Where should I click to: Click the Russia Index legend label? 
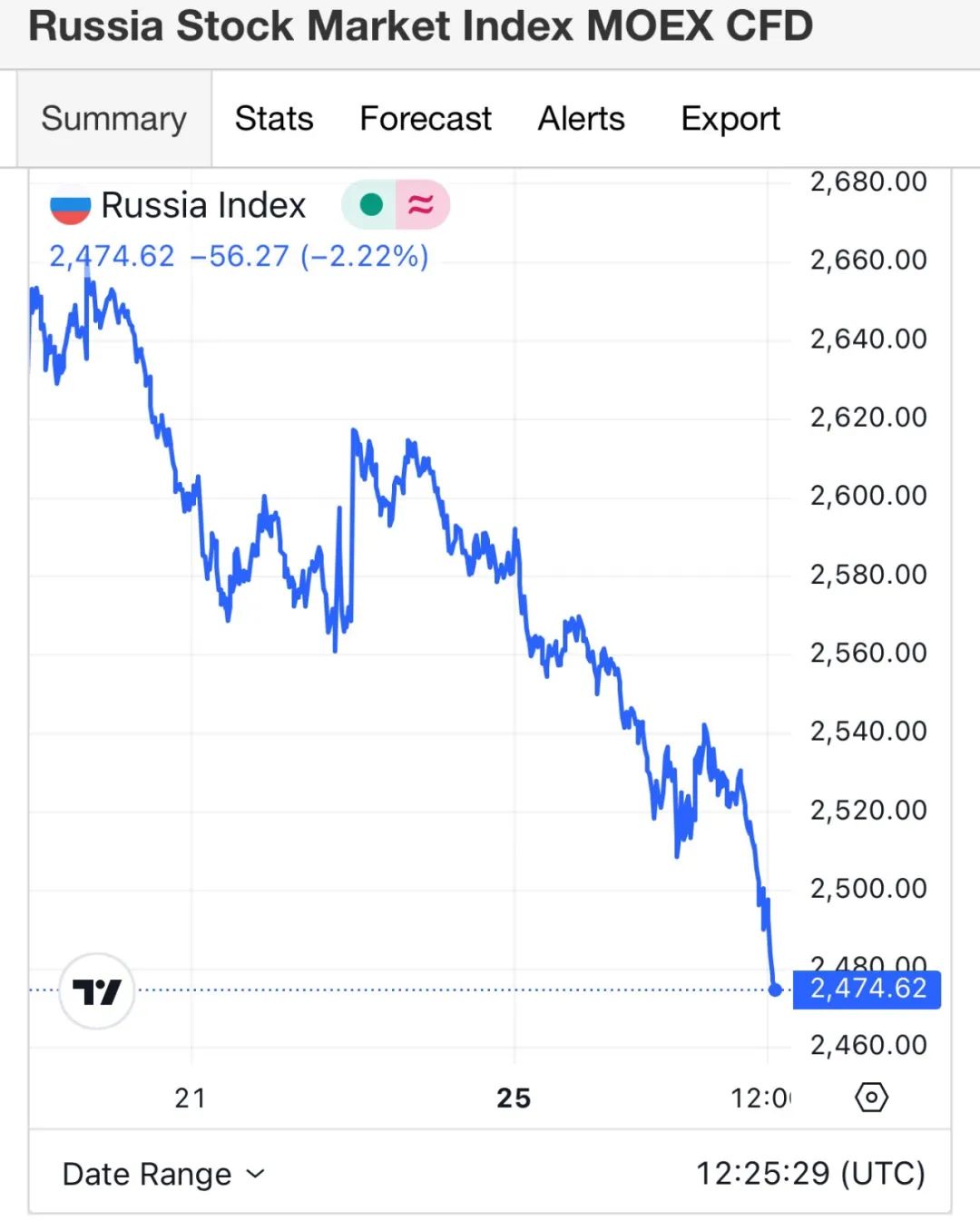pyautogui.click(x=203, y=205)
